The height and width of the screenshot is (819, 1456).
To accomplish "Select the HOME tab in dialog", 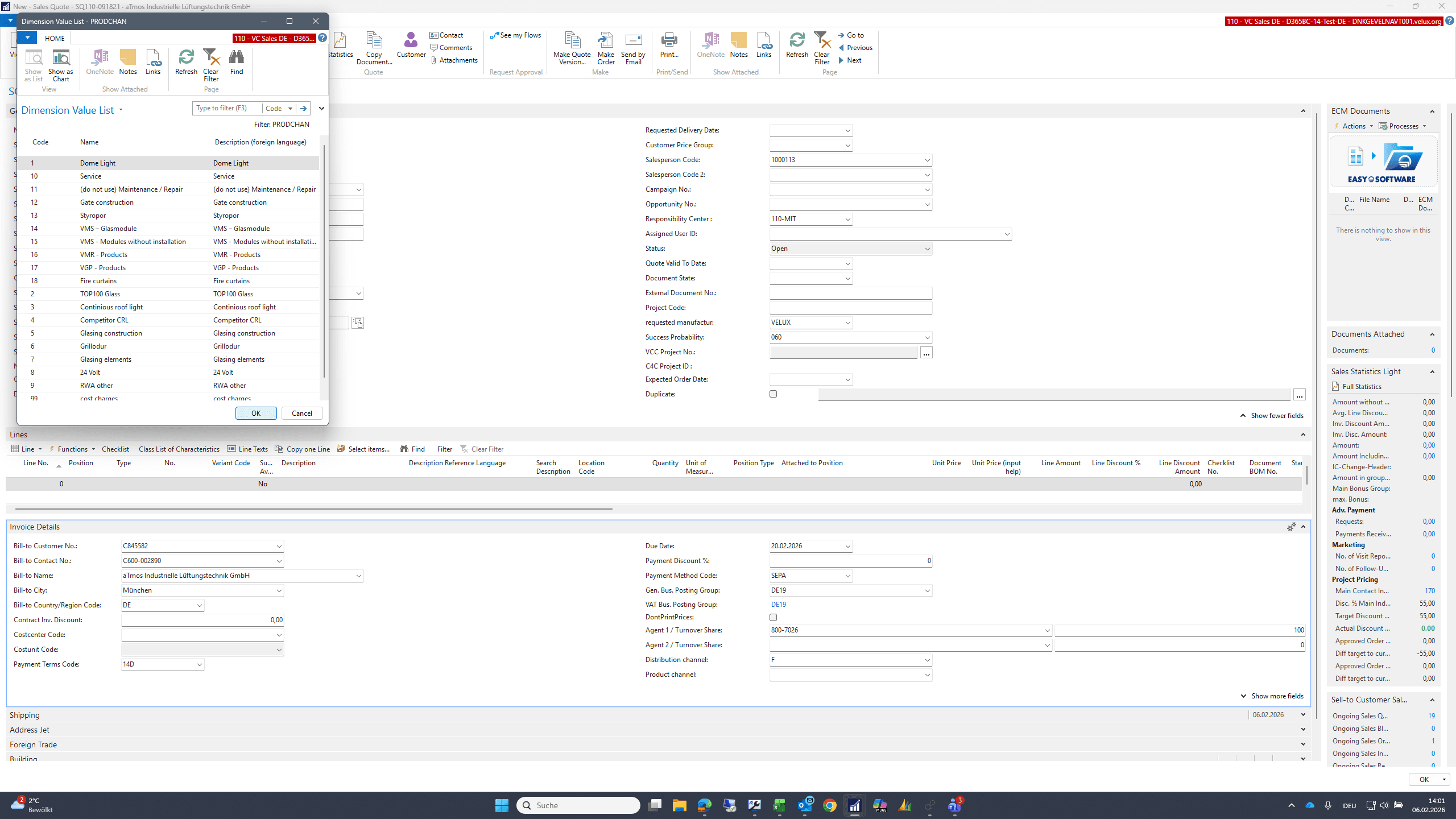I will [55, 38].
